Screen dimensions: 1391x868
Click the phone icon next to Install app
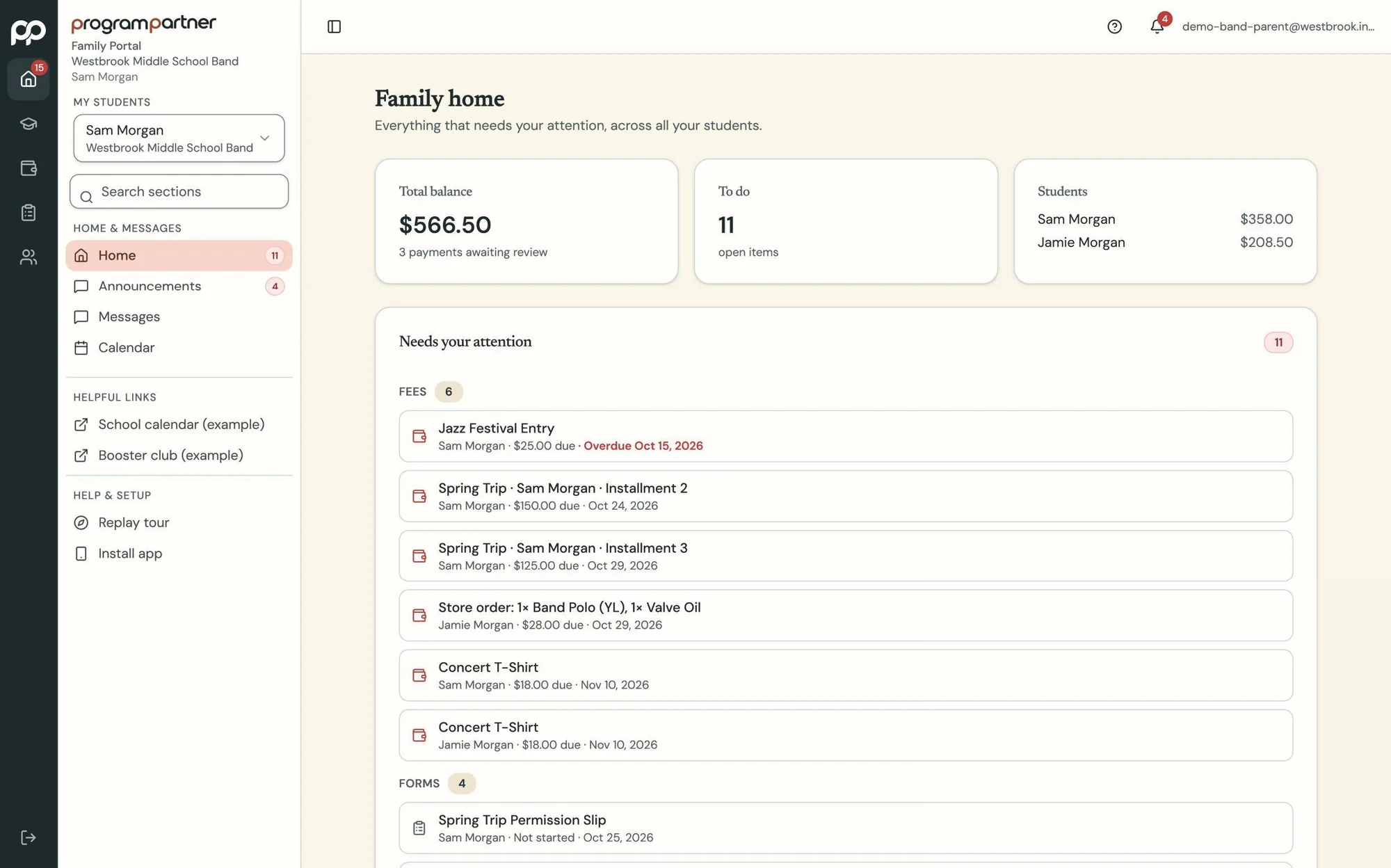[81, 554]
